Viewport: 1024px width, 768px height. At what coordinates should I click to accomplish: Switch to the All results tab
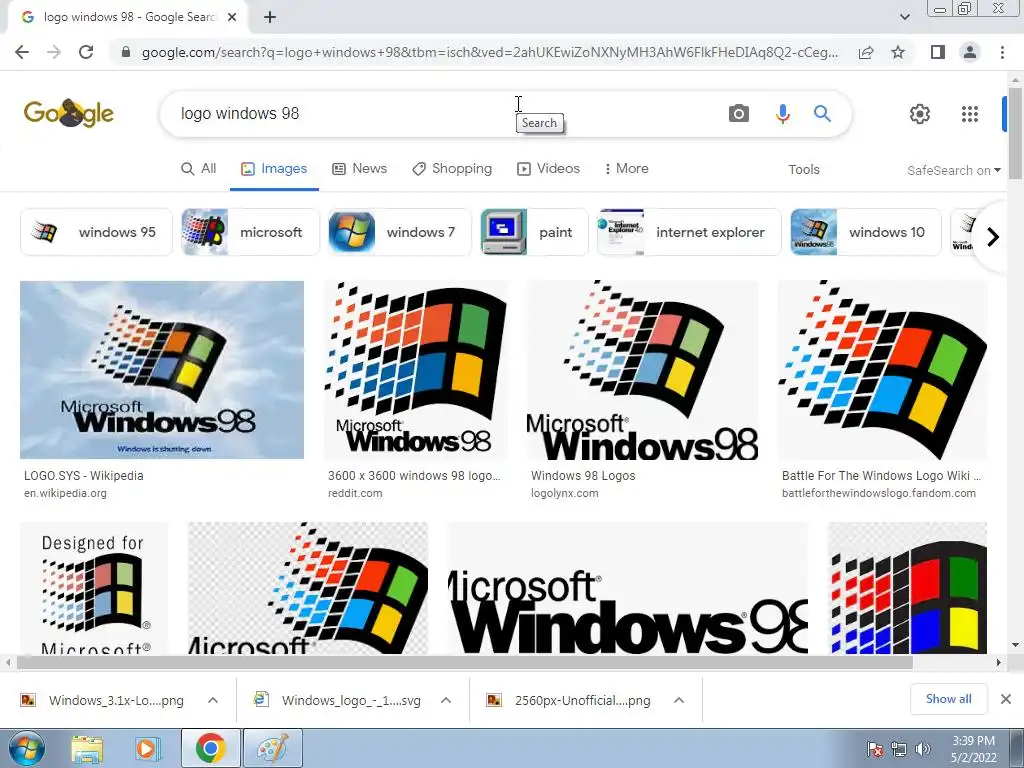[x=199, y=168]
